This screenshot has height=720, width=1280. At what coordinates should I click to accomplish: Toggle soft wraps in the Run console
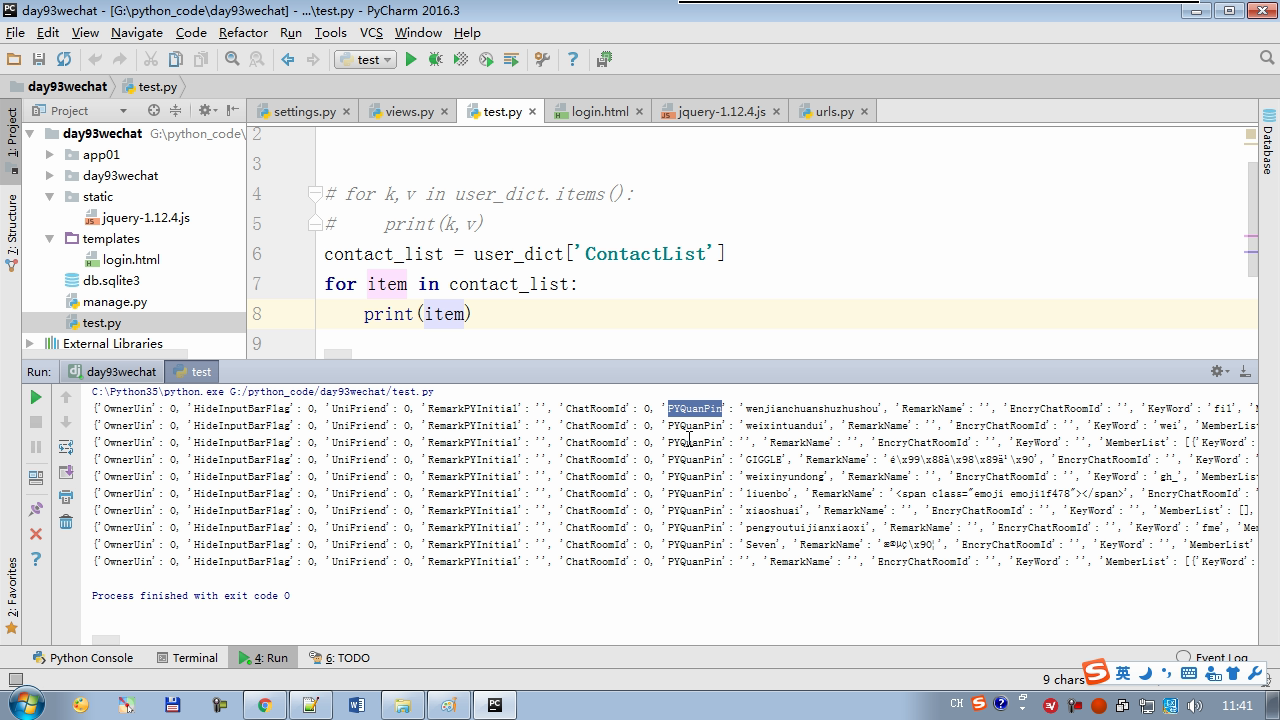(66, 447)
